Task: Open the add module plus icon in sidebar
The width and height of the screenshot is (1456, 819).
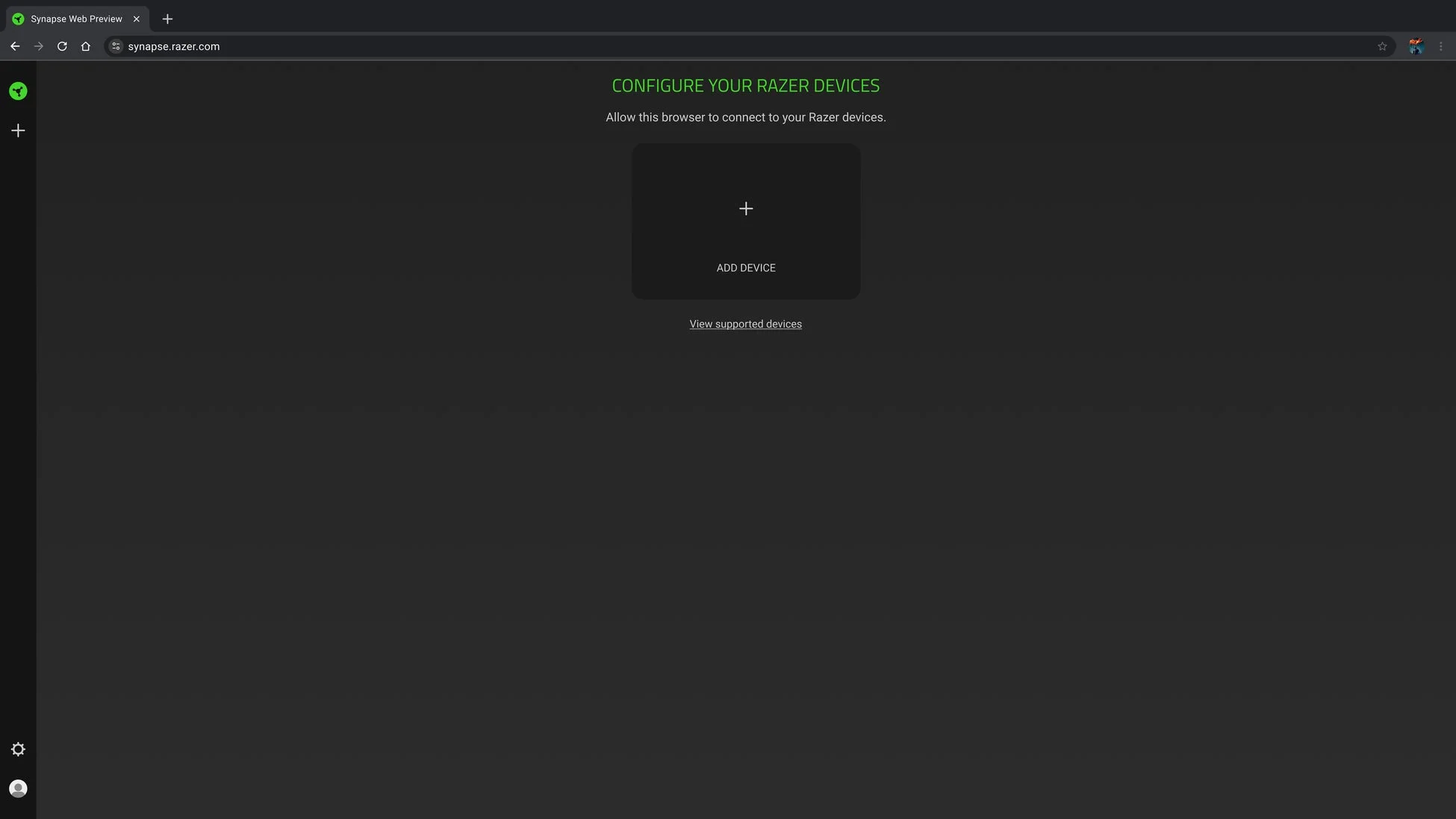Action: coord(18,130)
